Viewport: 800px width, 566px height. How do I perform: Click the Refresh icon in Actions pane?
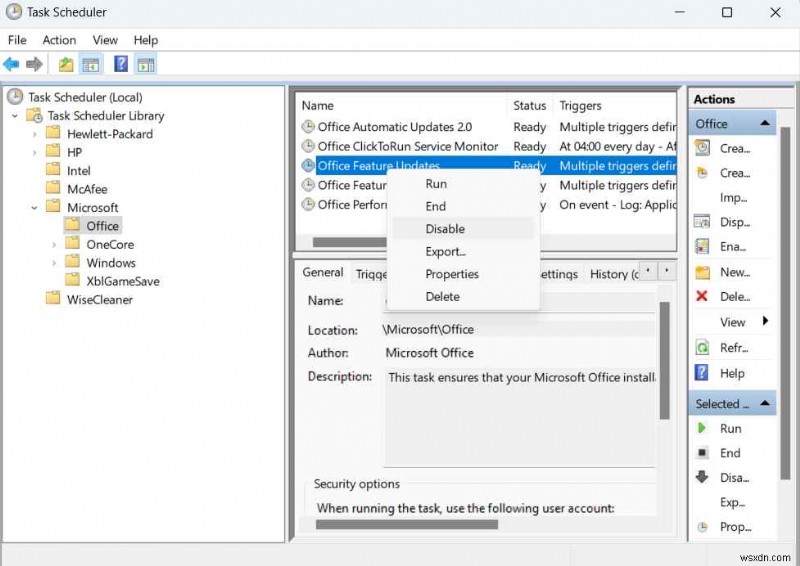click(x=703, y=348)
